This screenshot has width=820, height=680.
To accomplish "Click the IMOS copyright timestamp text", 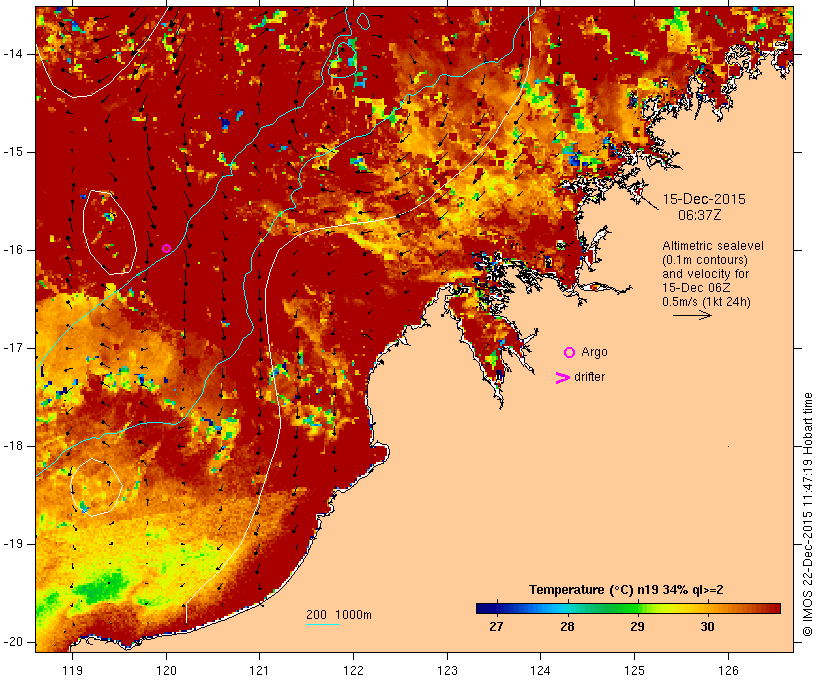I will tap(807, 515).
